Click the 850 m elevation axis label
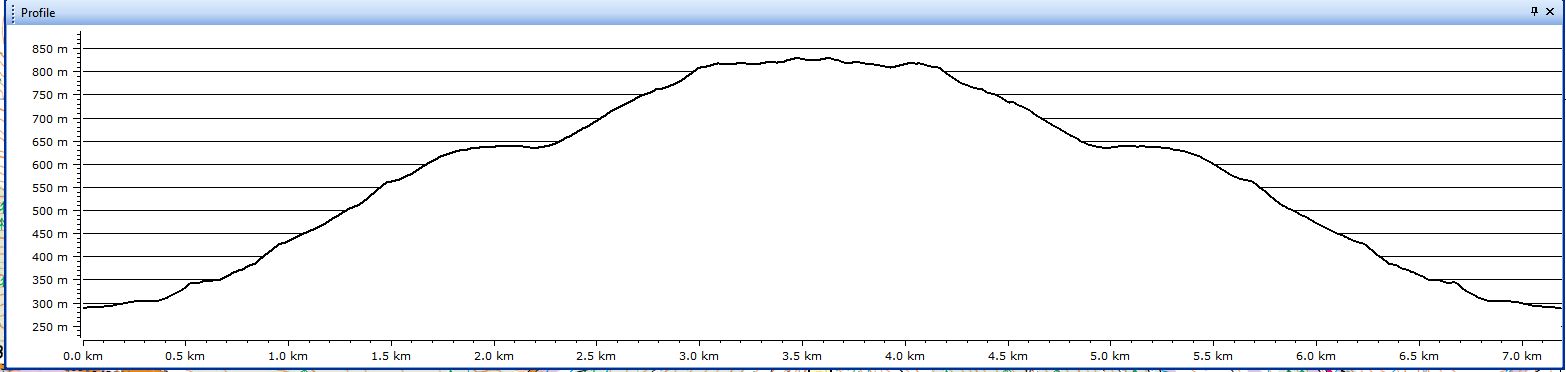Viewport: 1566px width, 372px height. coord(49,49)
